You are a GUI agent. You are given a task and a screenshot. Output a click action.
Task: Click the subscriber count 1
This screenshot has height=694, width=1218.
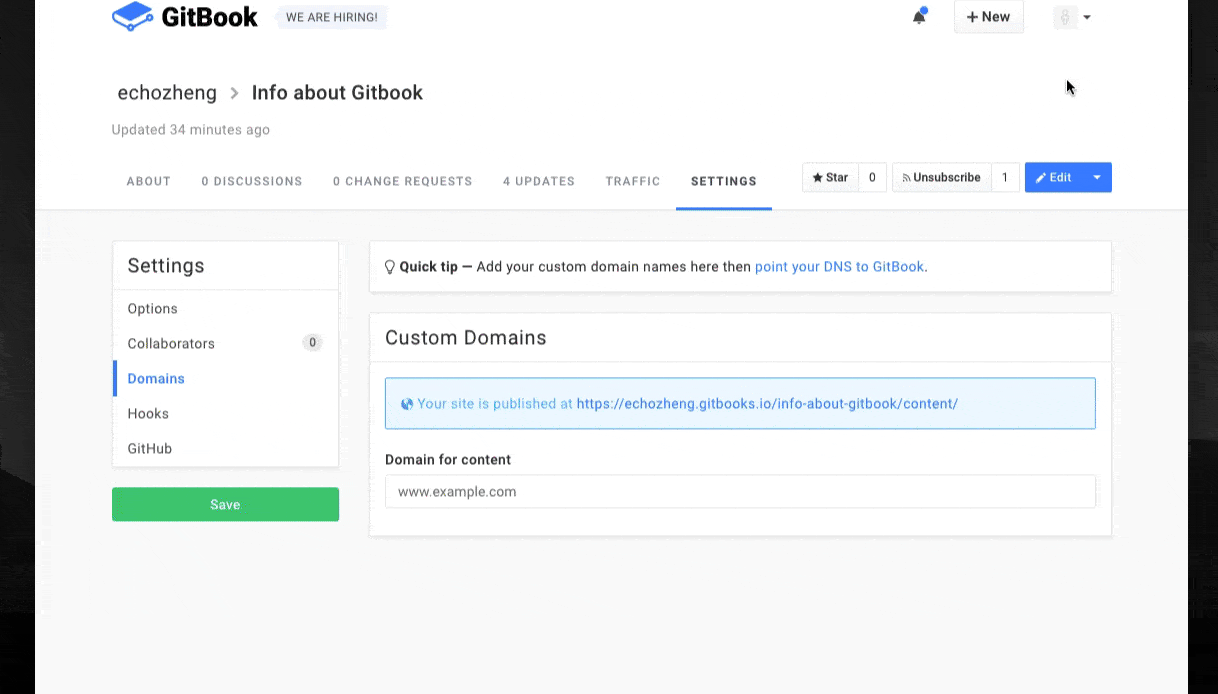[1005, 177]
